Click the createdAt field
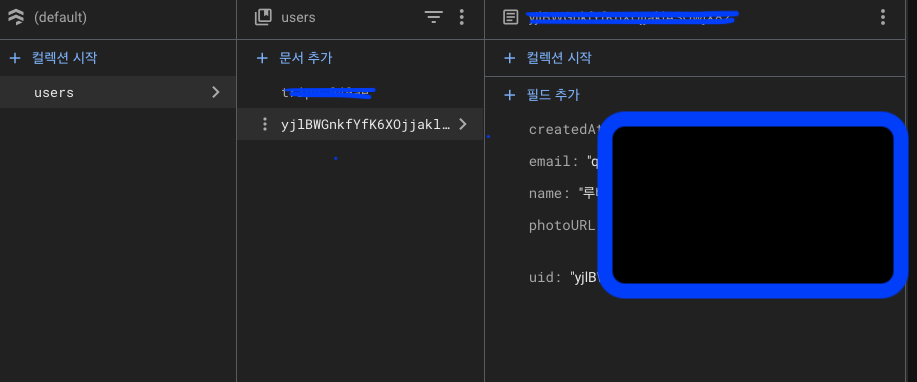The image size is (917, 382). point(563,129)
